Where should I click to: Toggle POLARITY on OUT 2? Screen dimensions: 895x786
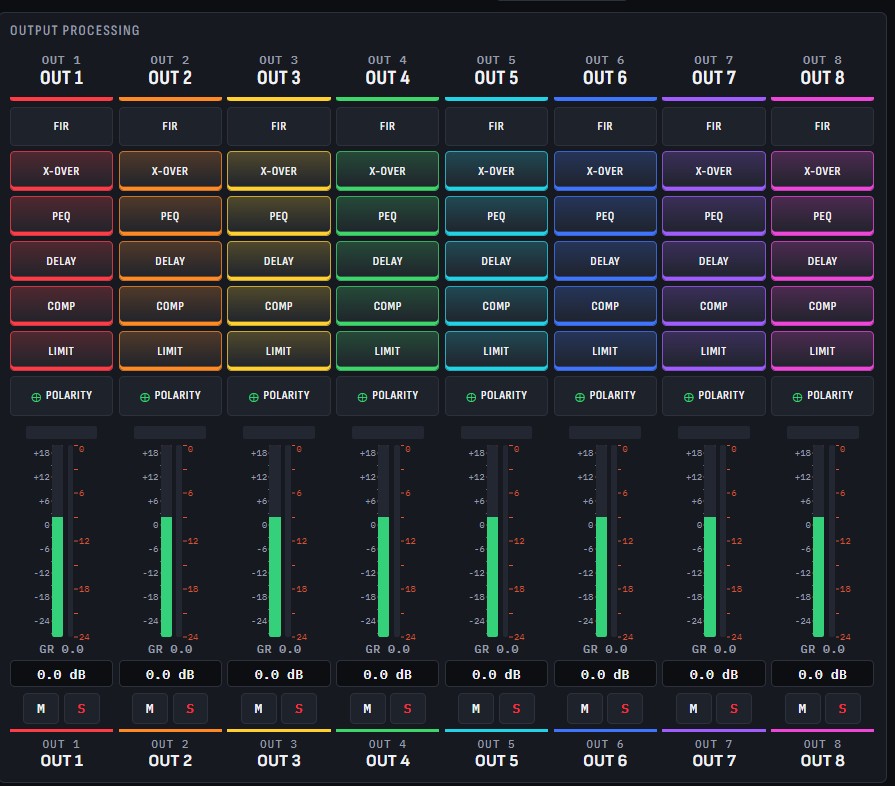pyautogui.click(x=170, y=396)
